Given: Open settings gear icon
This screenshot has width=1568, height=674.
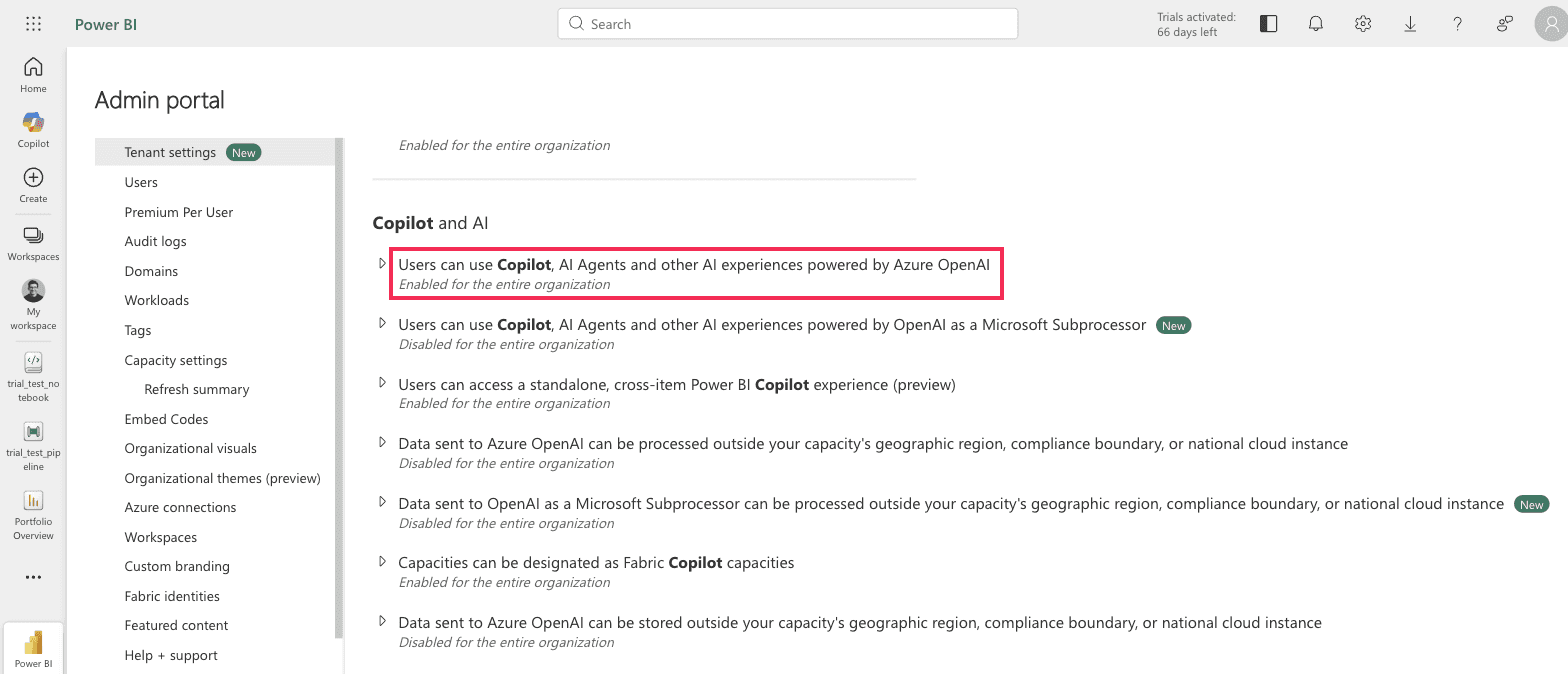Looking at the screenshot, I should [x=1363, y=24].
